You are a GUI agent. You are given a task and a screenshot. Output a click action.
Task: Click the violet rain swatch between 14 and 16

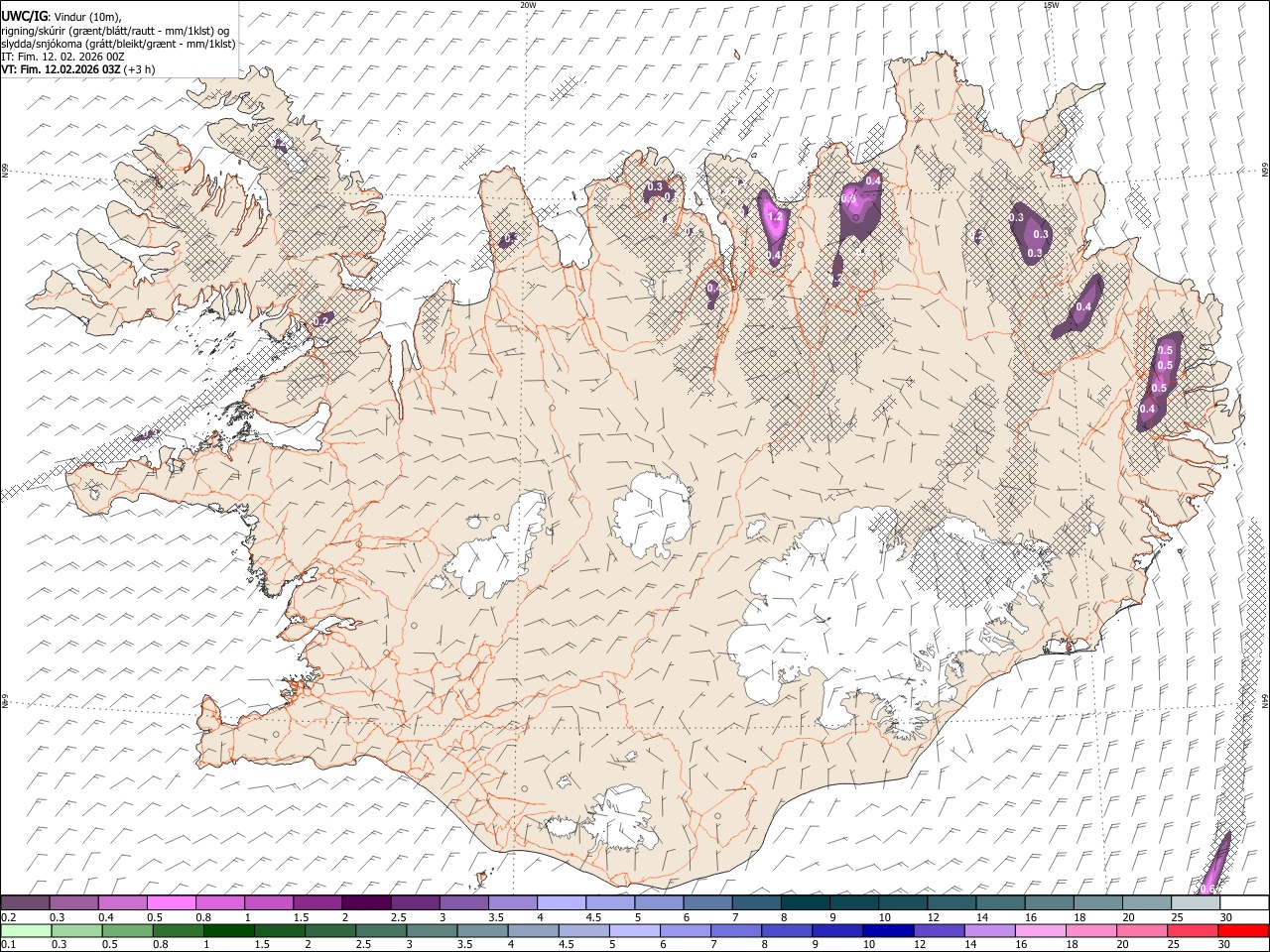988,930
